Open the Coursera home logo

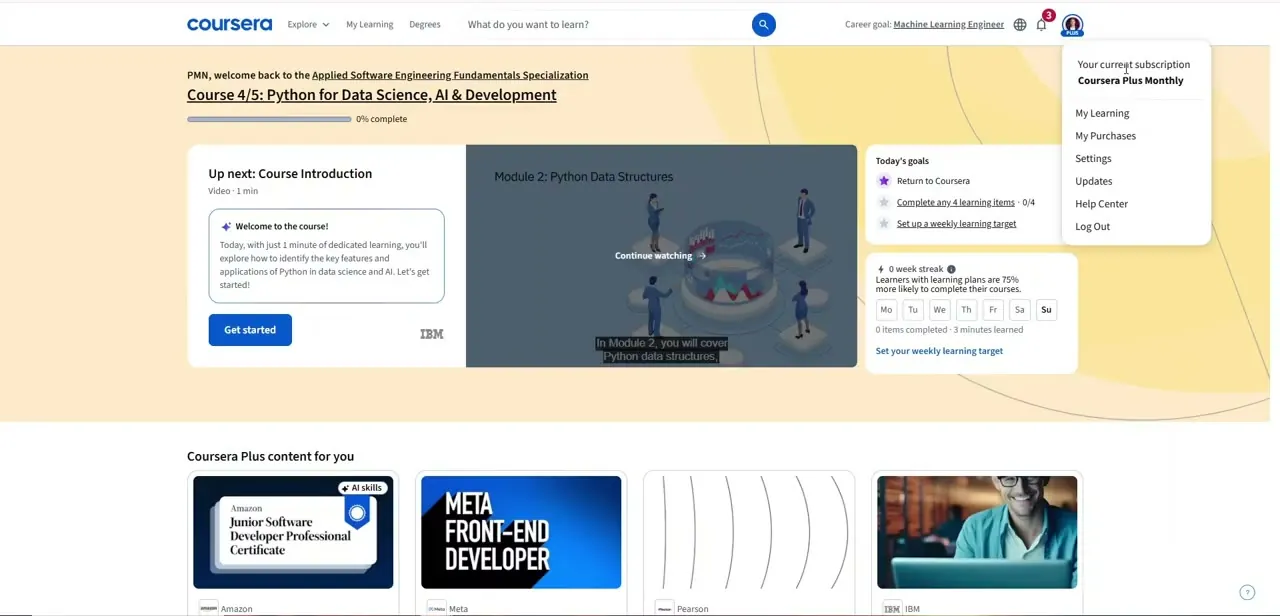[229, 24]
